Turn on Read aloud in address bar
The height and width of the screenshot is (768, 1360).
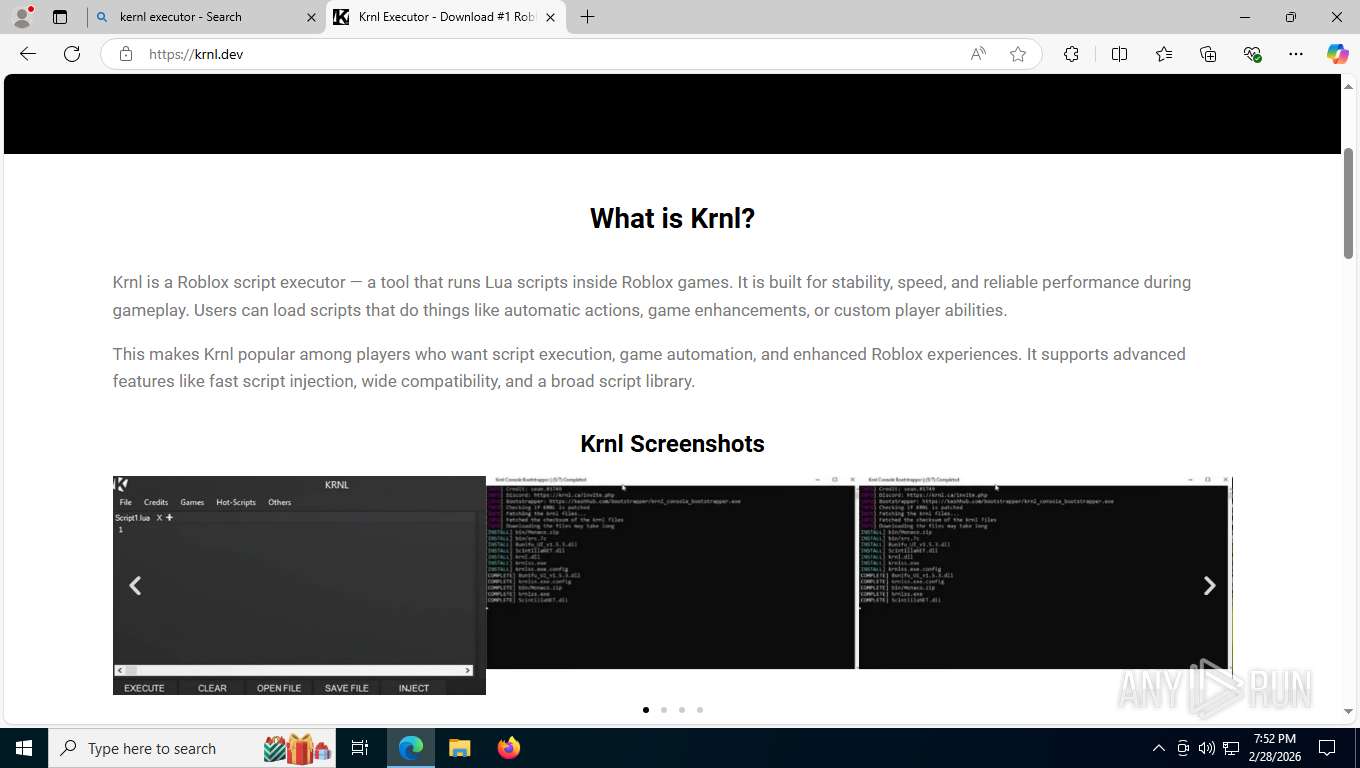coord(978,54)
